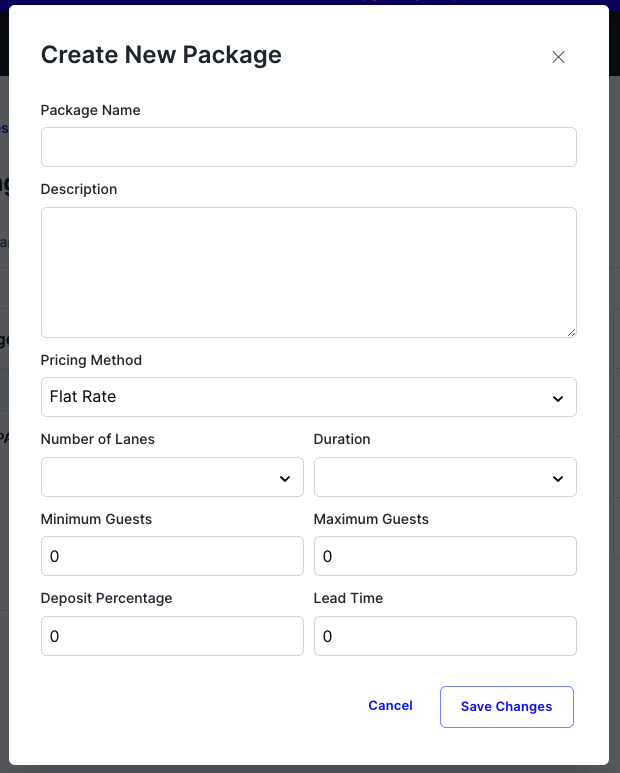Click the "Duration" label text
This screenshot has height=773, width=620.
click(342, 439)
